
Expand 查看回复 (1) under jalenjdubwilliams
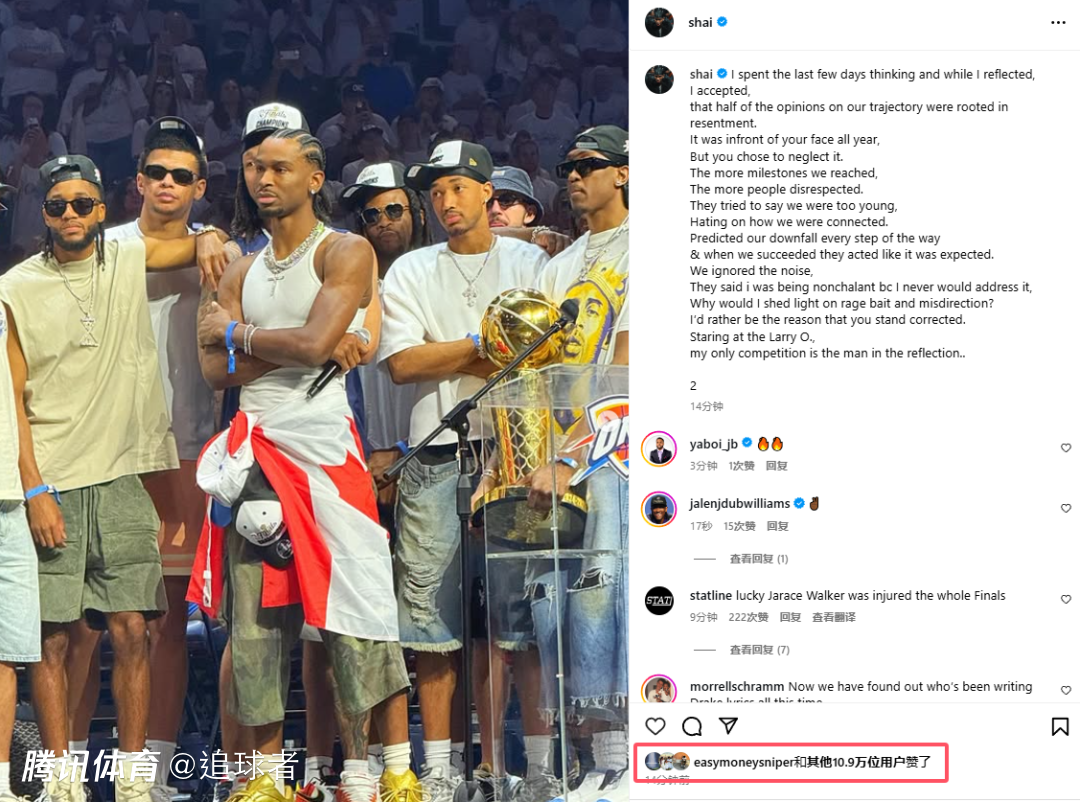tap(758, 559)
